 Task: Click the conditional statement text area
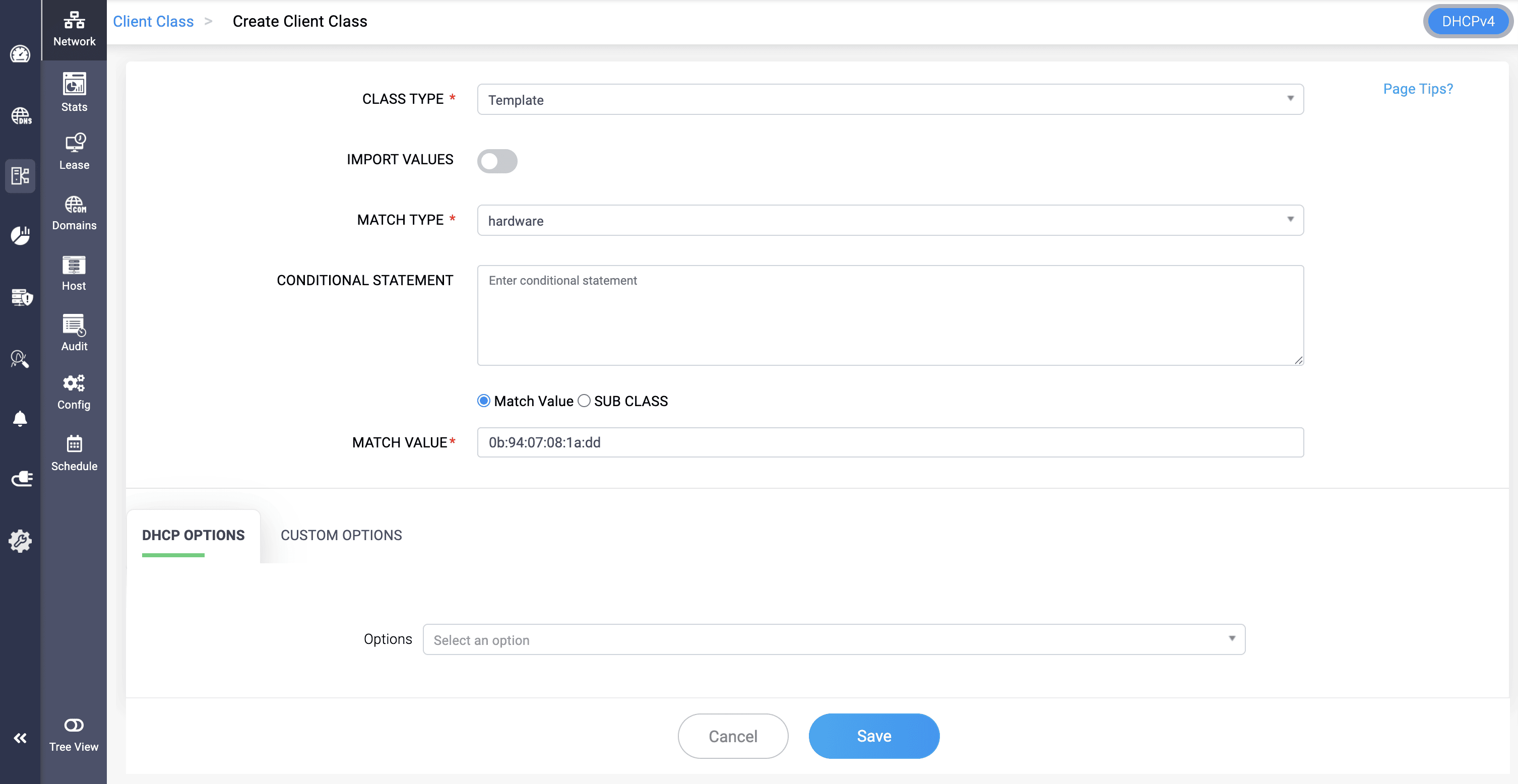coord(890,315)
